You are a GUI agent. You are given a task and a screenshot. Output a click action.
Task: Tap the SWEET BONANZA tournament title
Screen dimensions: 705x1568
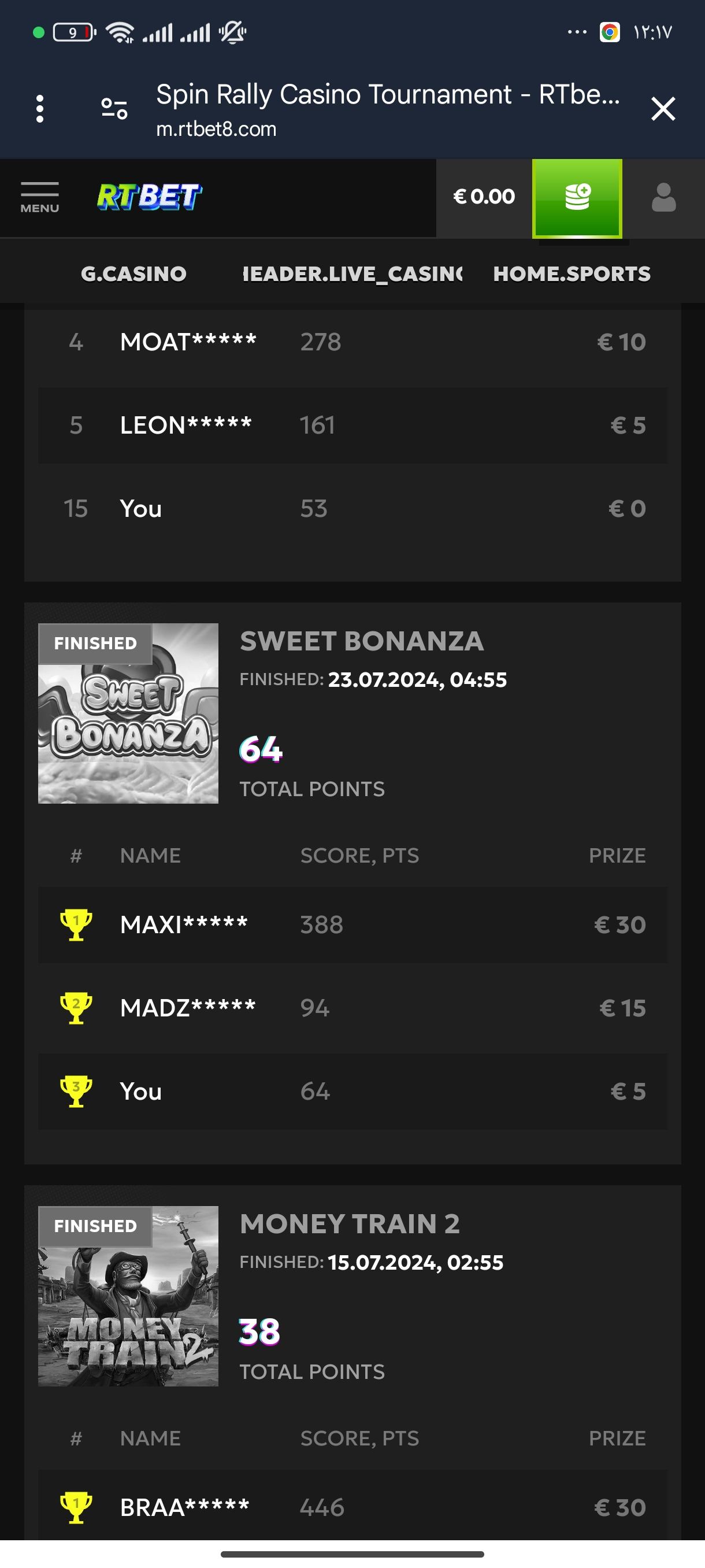tap(362, 642)
